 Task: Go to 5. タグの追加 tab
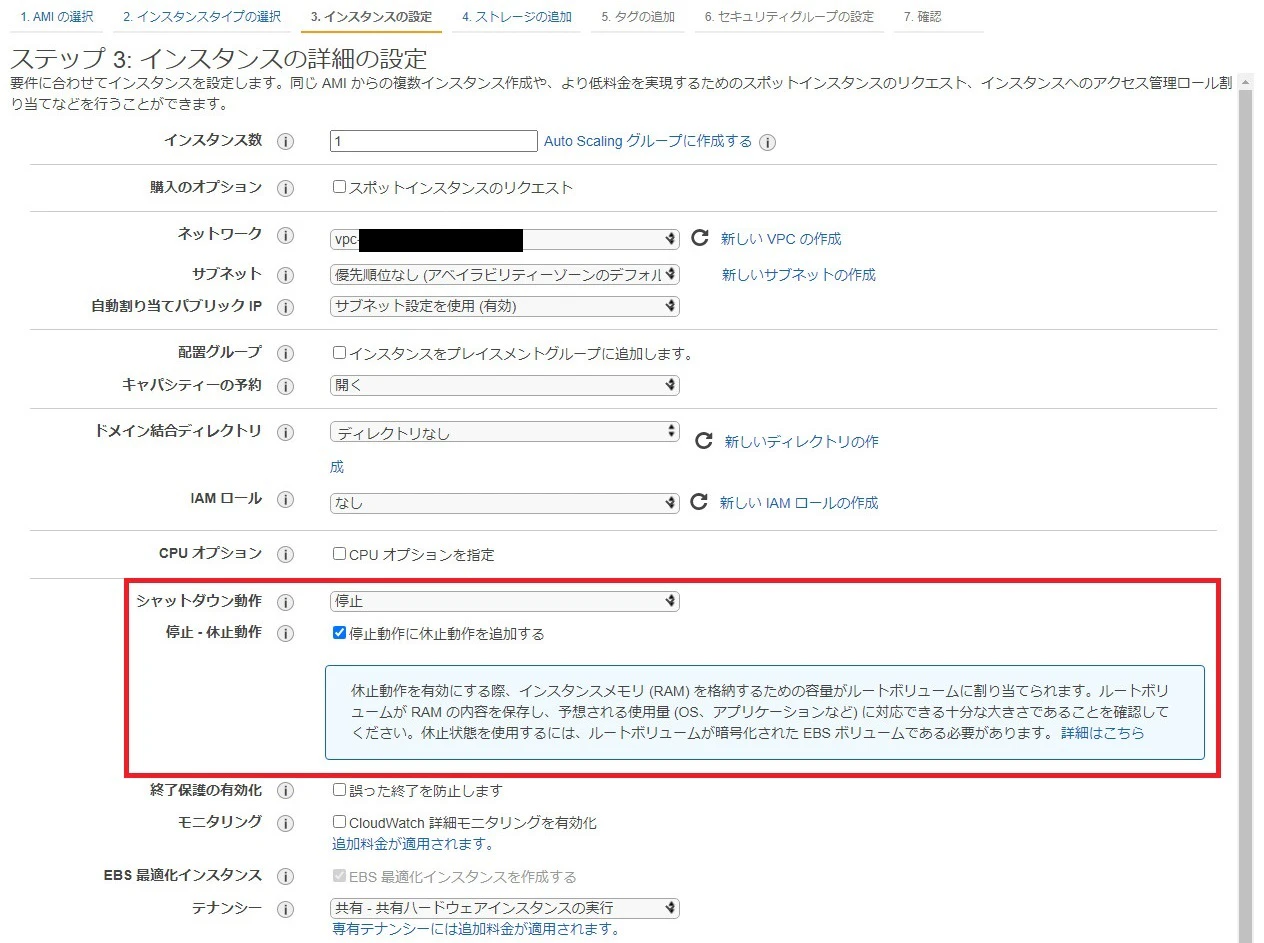pyautogui.click(x=638, y=17)
